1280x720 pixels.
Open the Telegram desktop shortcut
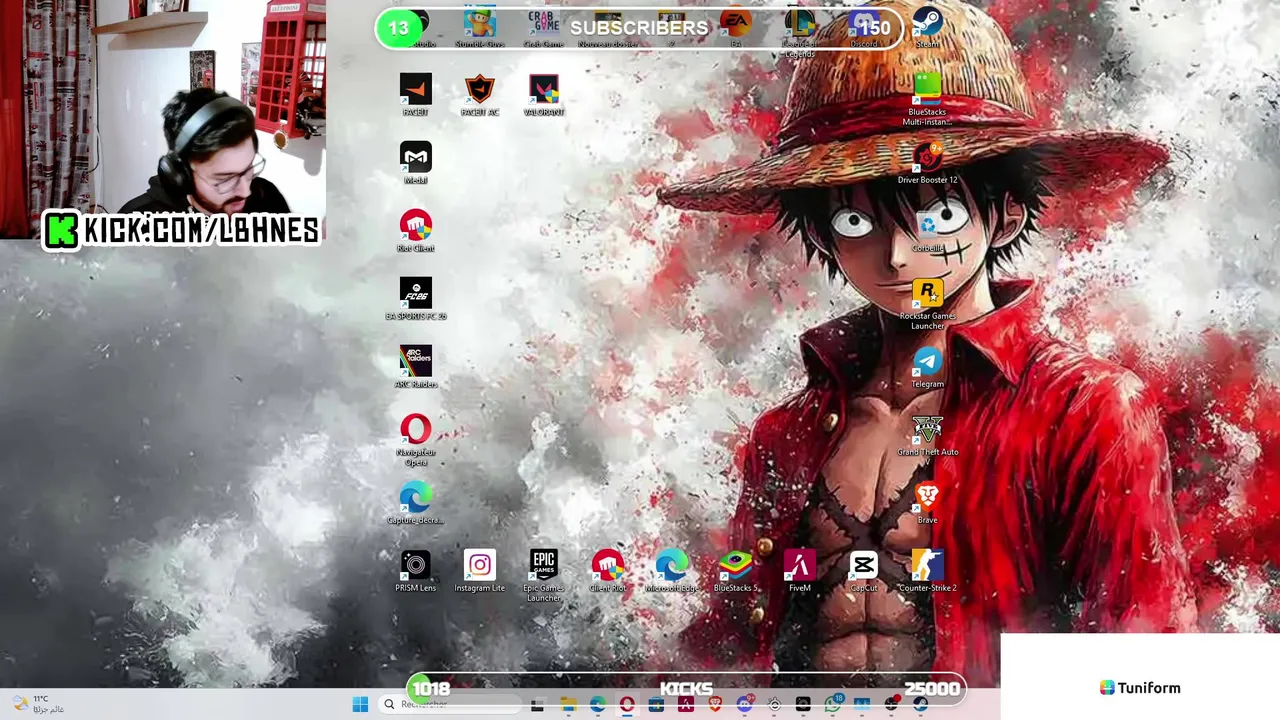927,368
